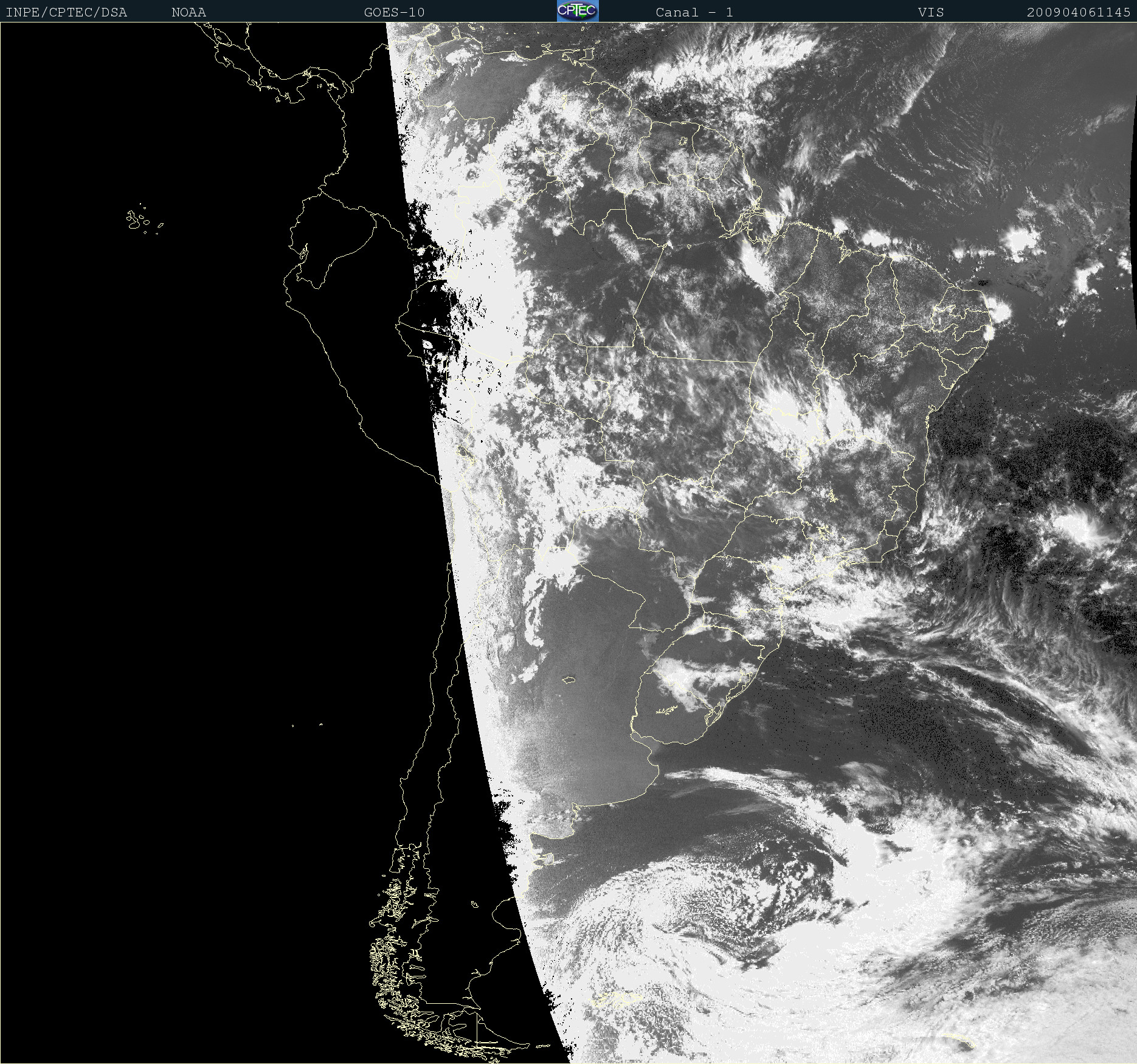
Task: Click the NOAA label in header
Action: coord(188,12)
